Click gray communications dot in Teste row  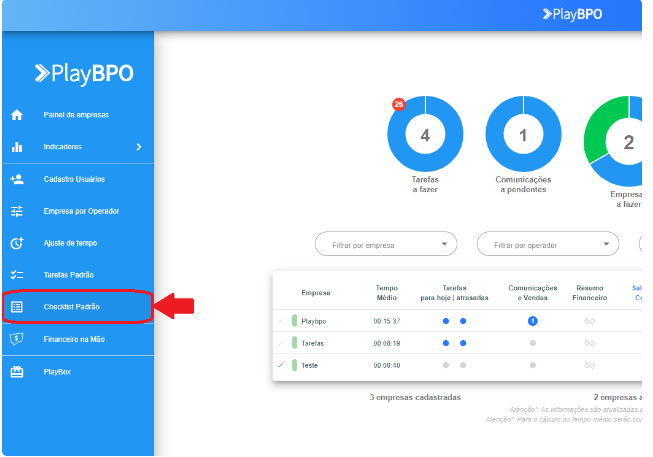pos(533,365)
